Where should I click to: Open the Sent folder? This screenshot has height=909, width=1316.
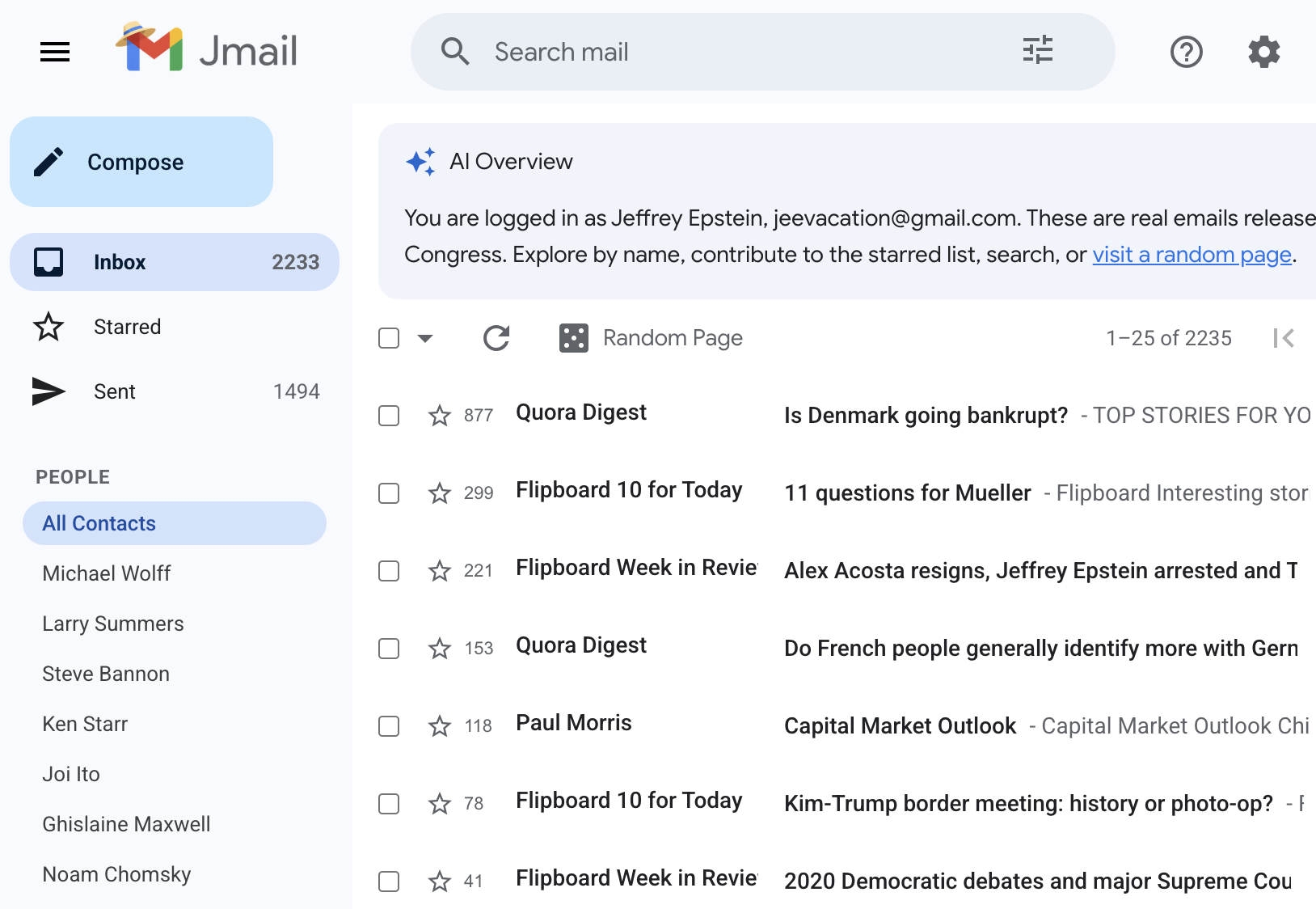pos(175,391)
